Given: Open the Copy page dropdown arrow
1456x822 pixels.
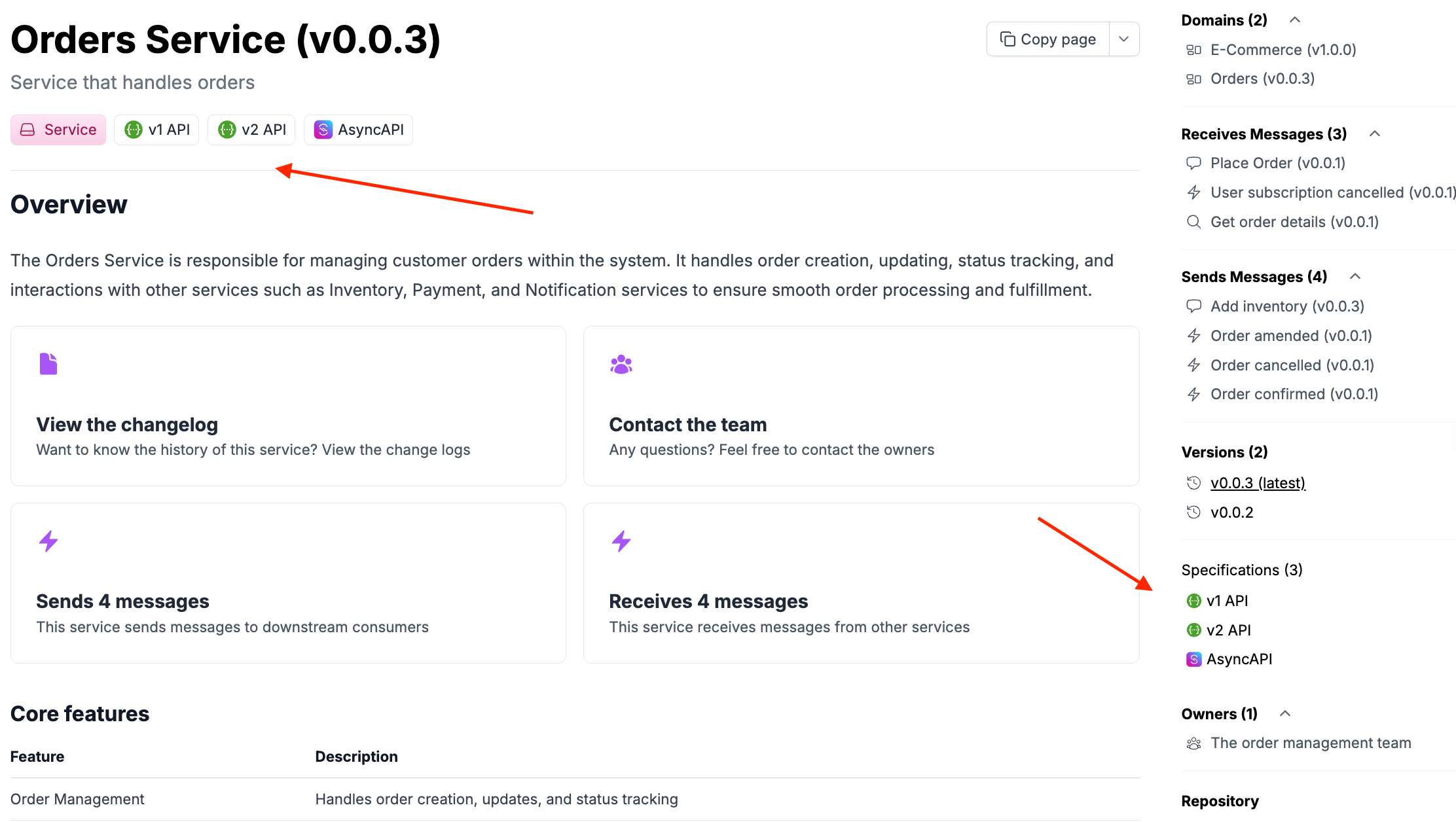Looking at the screenshot, I should [x=1123, y=39].
